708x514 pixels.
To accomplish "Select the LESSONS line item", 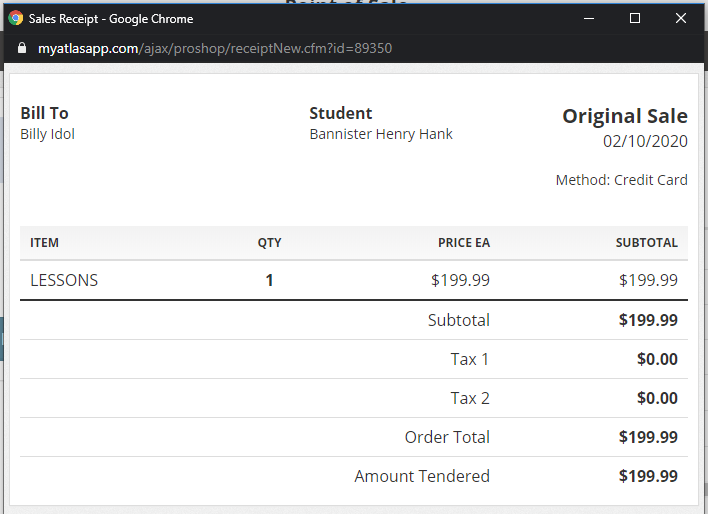I will pyautogui.click(x=64, y=280).
